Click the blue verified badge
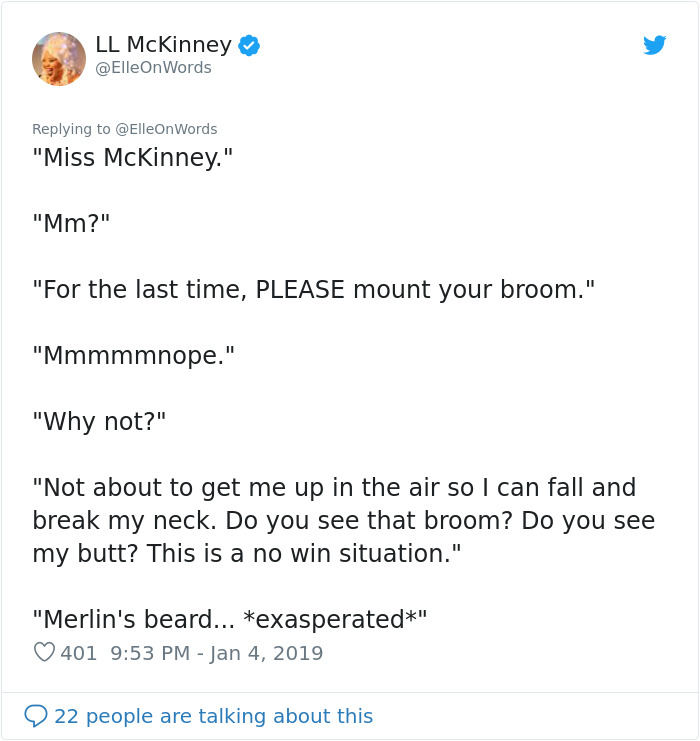 pos(249,45)
